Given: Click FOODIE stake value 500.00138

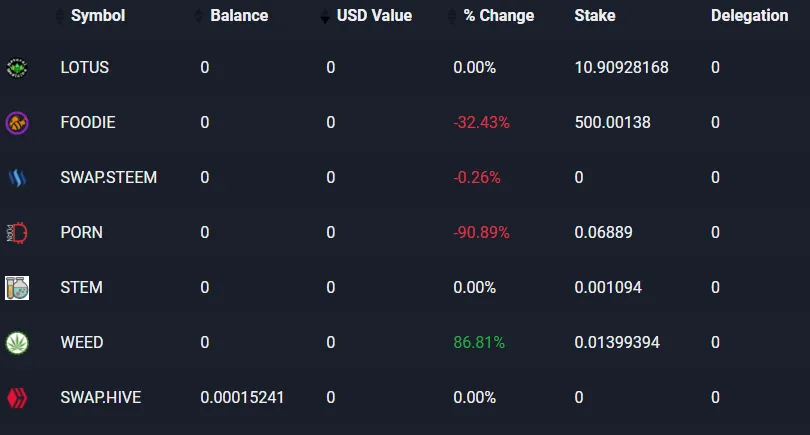Looking at the screenshot, I should tap(613, 122).
